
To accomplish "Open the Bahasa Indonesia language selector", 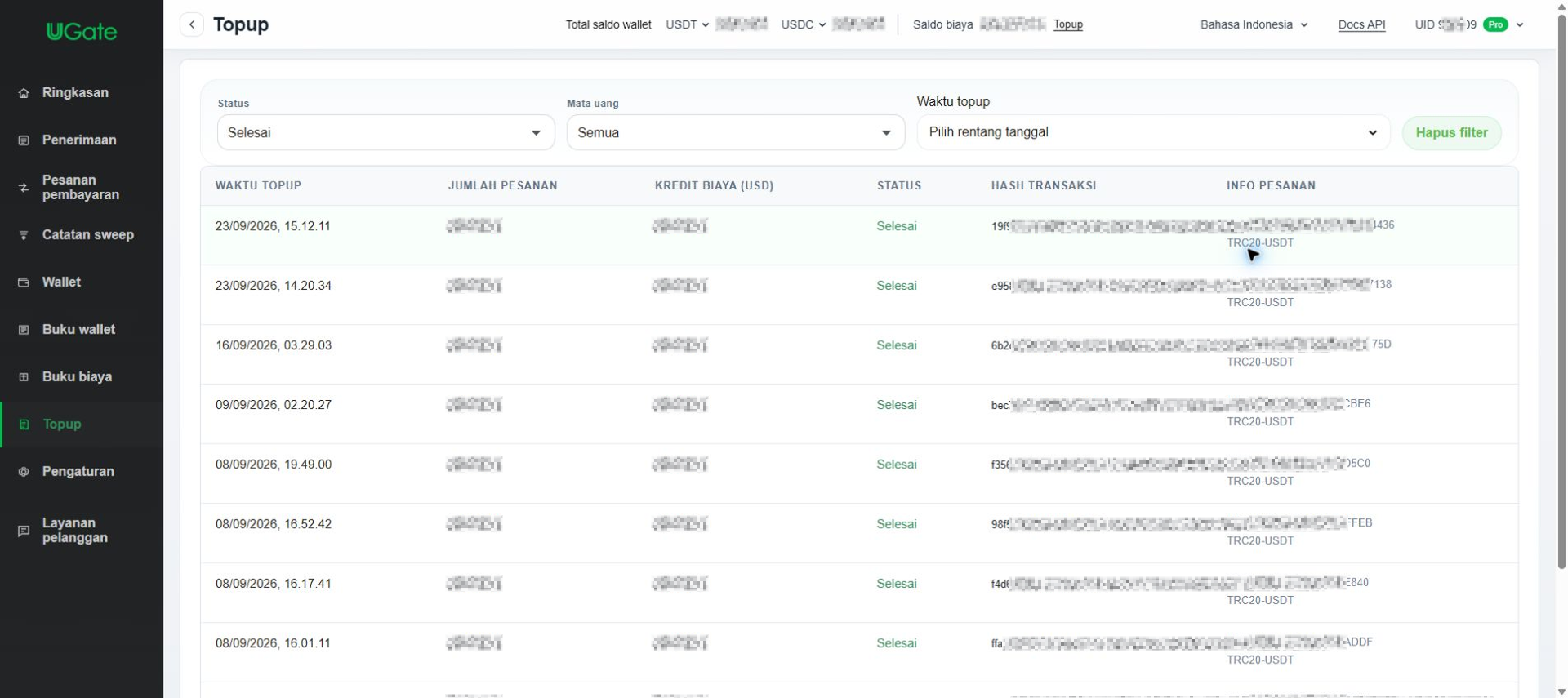I will pos(1254,24).
